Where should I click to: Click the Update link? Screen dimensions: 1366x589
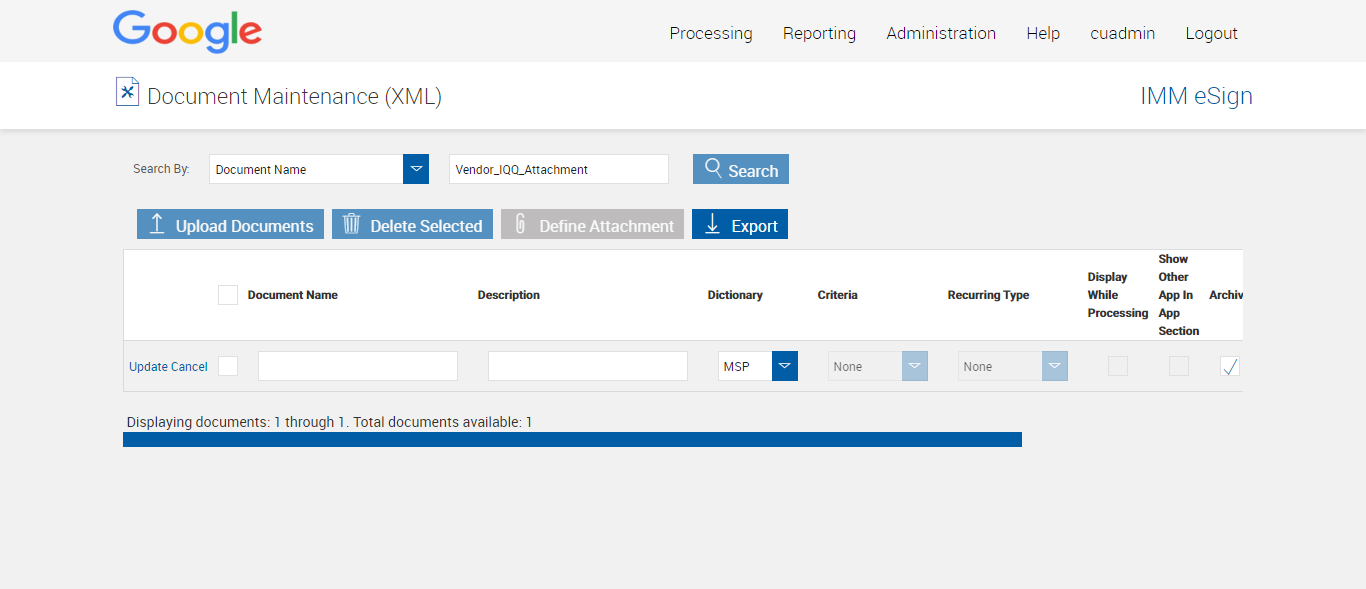148,367
